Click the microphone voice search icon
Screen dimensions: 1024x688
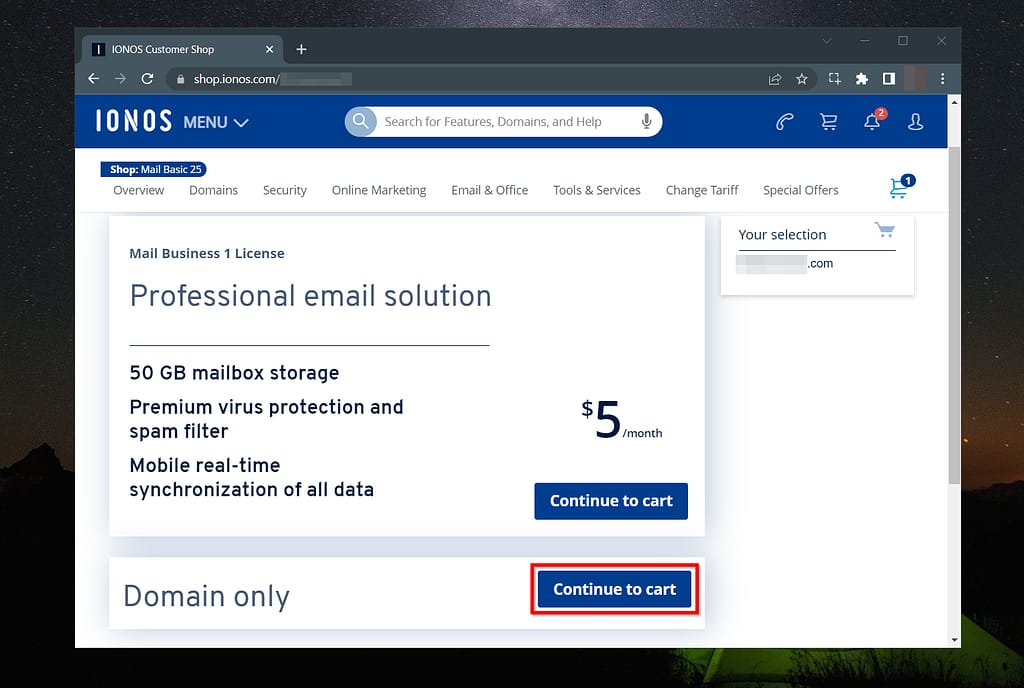pyautogui.click(x=646, y=121)
